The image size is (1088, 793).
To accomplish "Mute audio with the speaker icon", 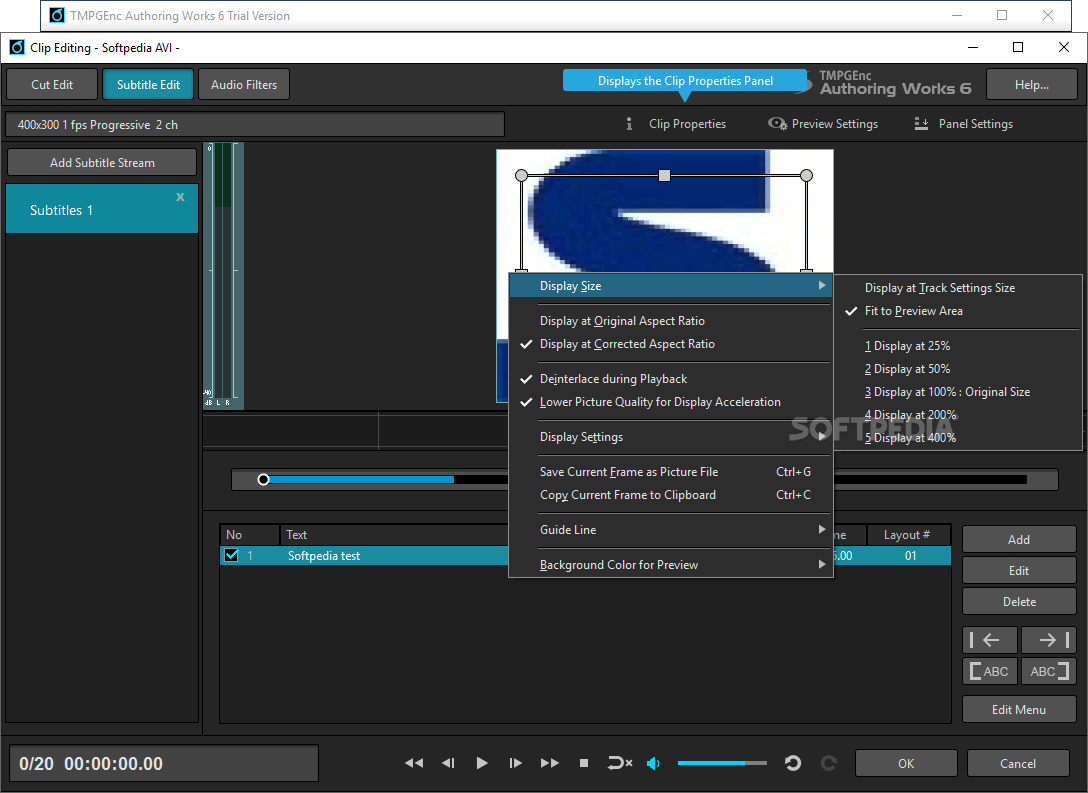I will coord(653,763).
